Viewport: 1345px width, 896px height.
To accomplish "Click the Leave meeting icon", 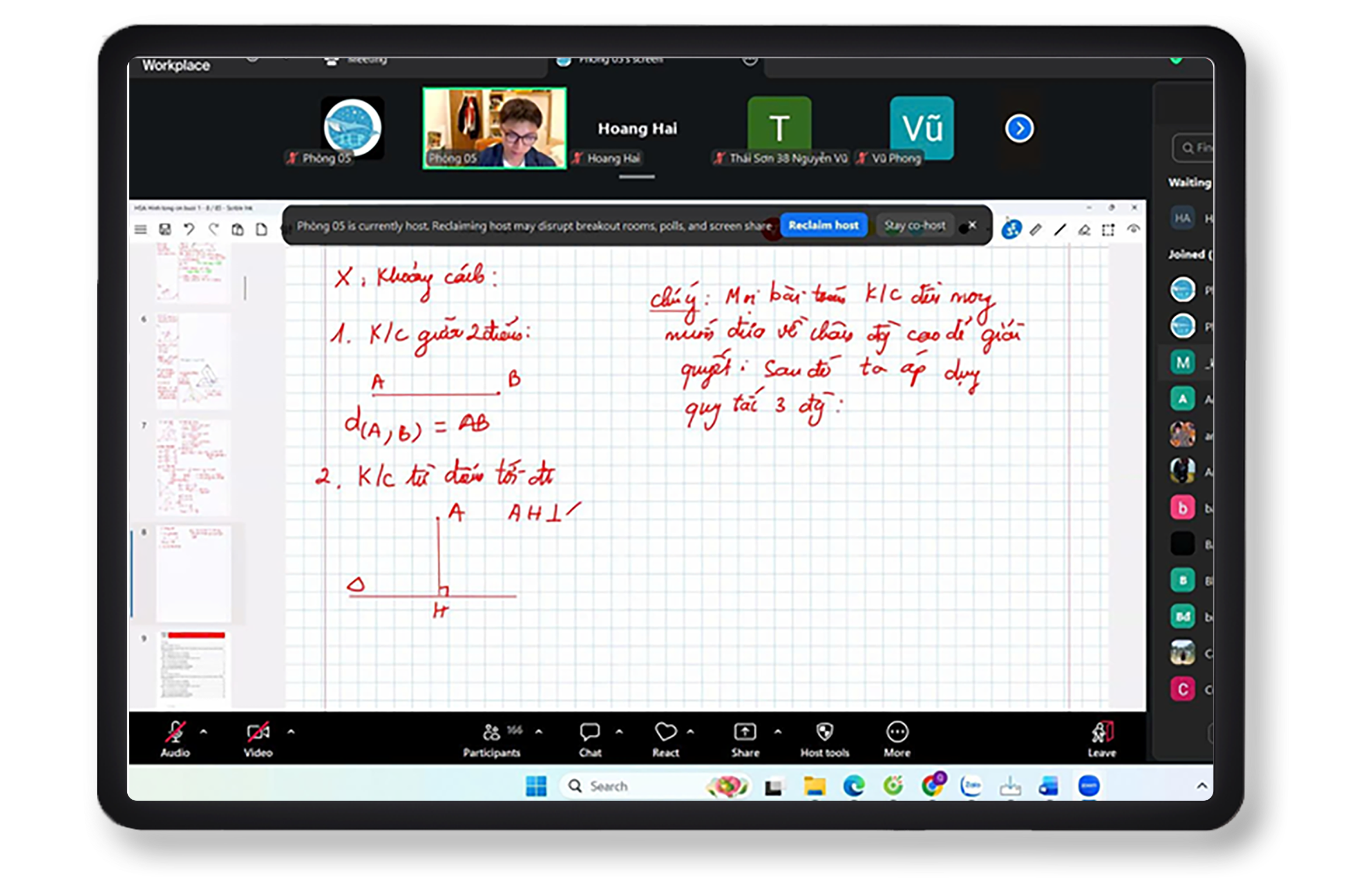I will coord(1102,732).
